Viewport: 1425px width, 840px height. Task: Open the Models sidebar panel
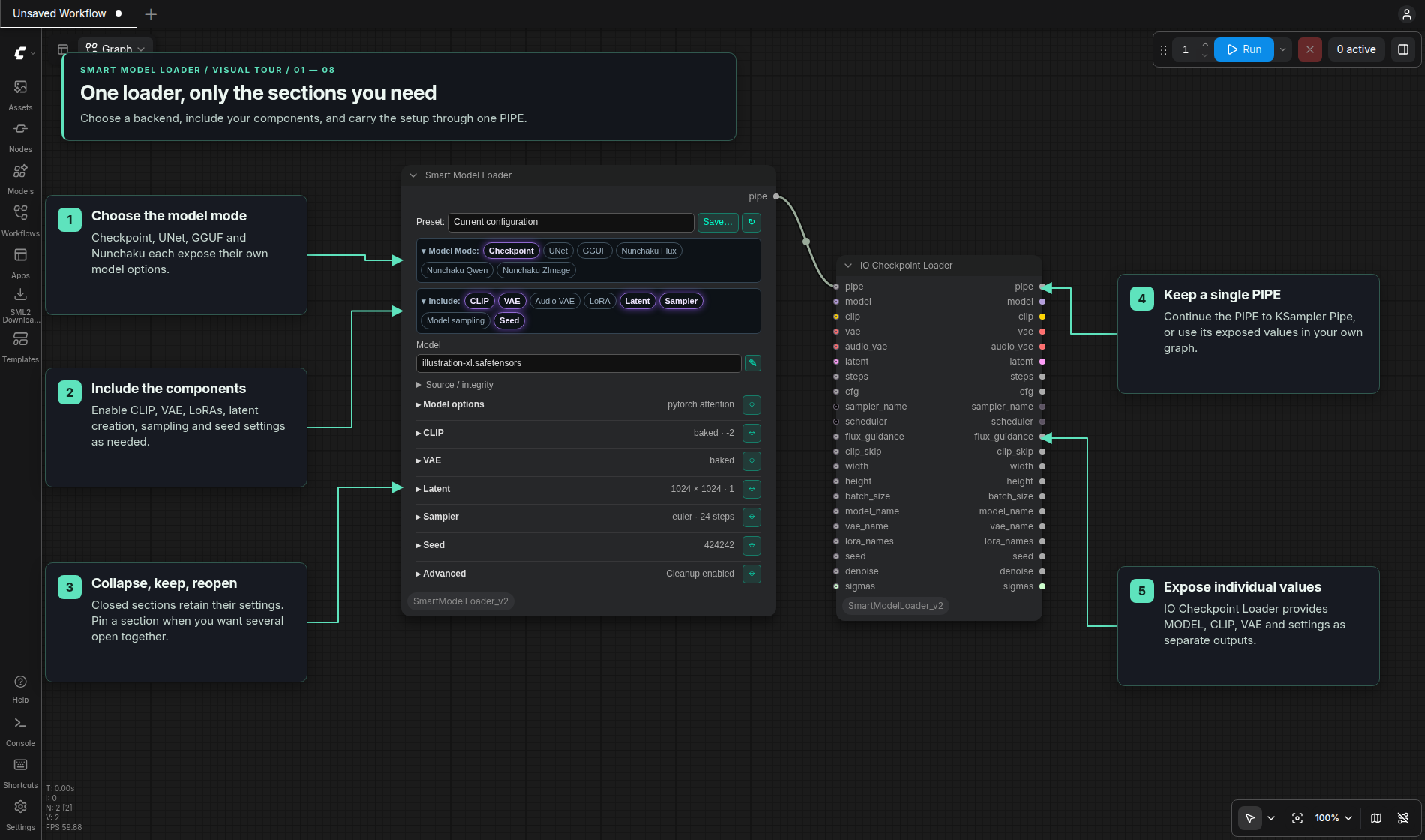pos(20,179)
